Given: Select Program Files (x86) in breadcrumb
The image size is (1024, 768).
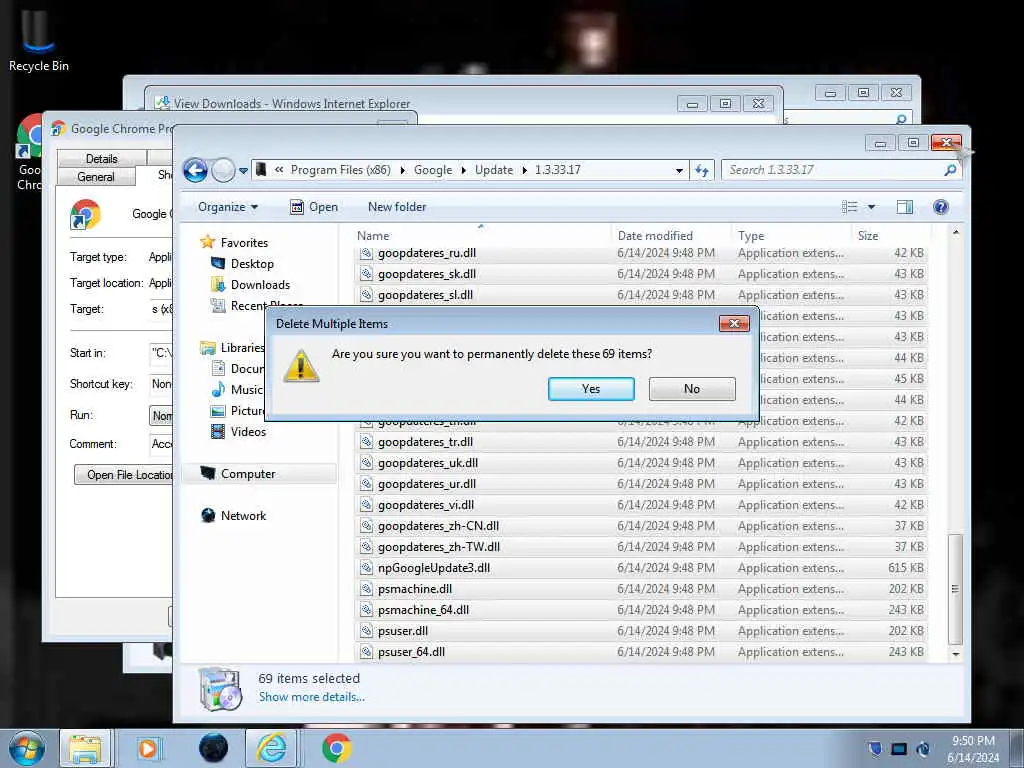Looking at the screenshot, I should click(x=340, y=170).
